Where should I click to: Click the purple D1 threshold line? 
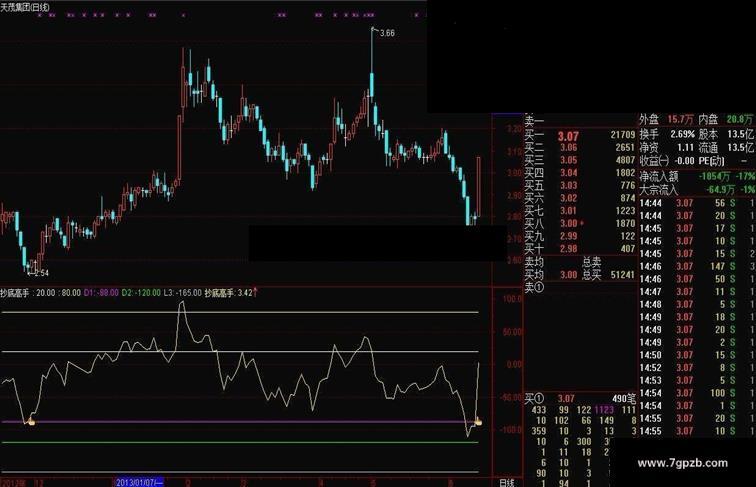(x=240, y=421)
